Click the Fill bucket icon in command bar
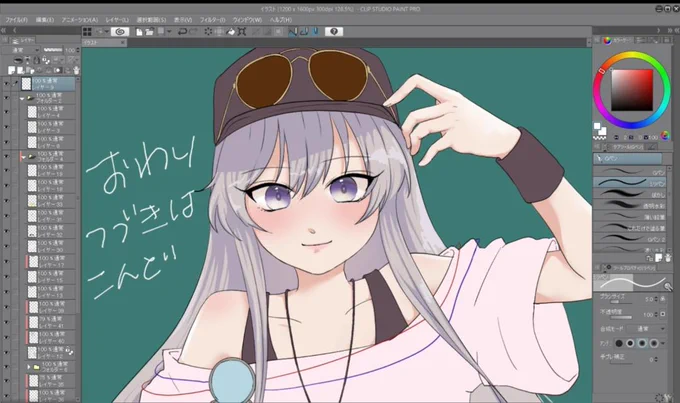Image resolution: width=680 pixels, height=403 pixels. (x=231, y=32)
